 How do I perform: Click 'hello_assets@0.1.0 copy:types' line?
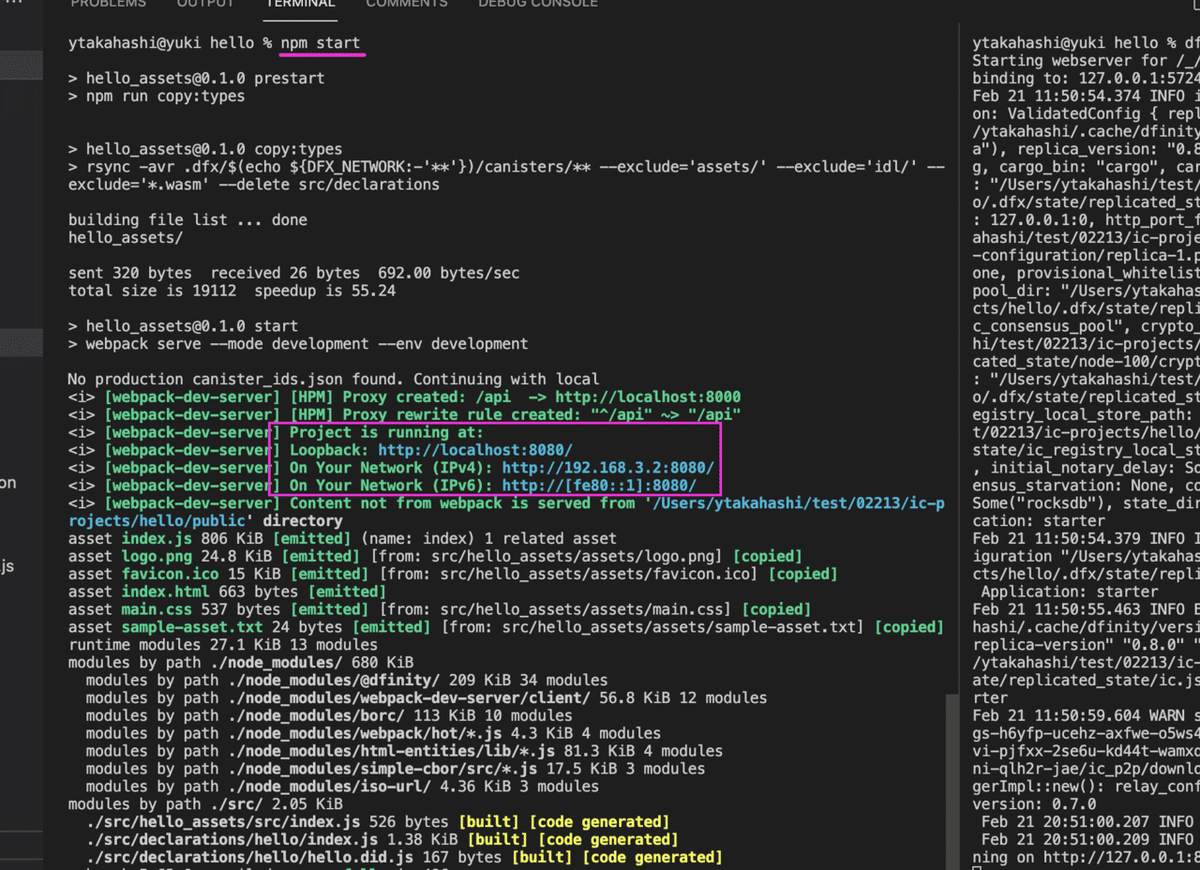pyautogui.click(x=205, y=149)
